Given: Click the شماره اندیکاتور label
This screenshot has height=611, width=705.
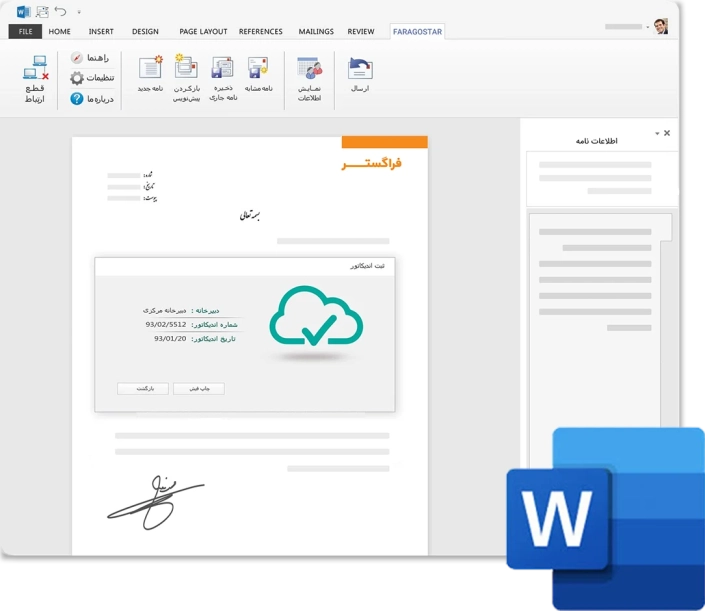Looking at the screenshot, I should tap(214, 325).
